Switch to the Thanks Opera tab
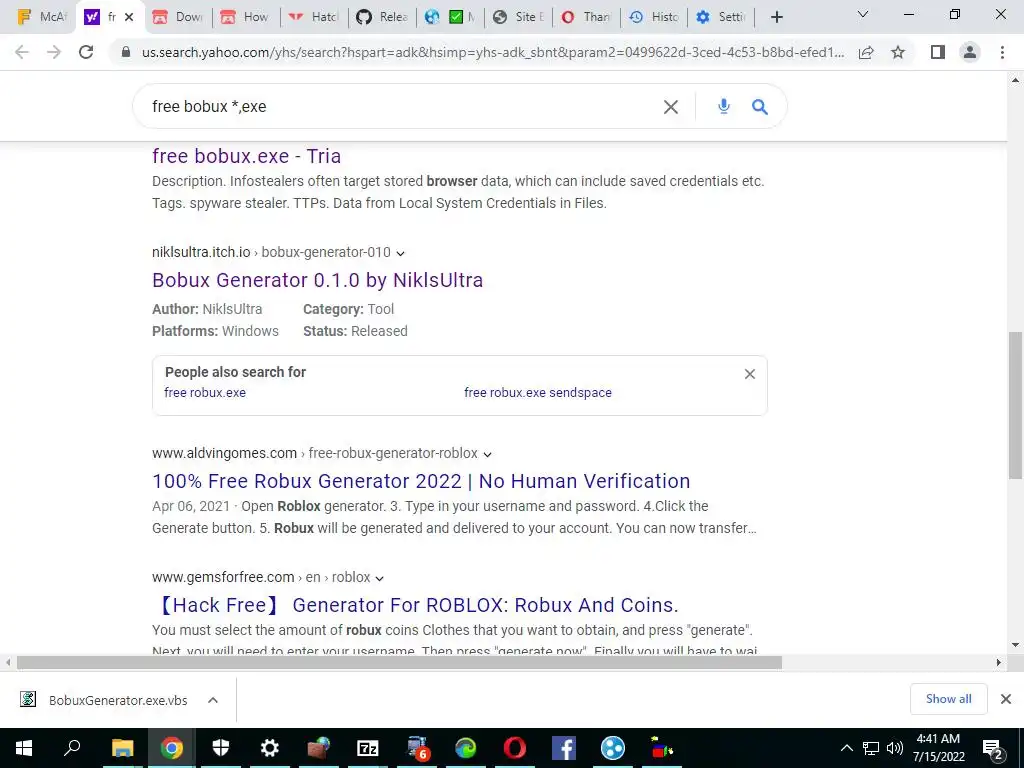 pos(585,17)
